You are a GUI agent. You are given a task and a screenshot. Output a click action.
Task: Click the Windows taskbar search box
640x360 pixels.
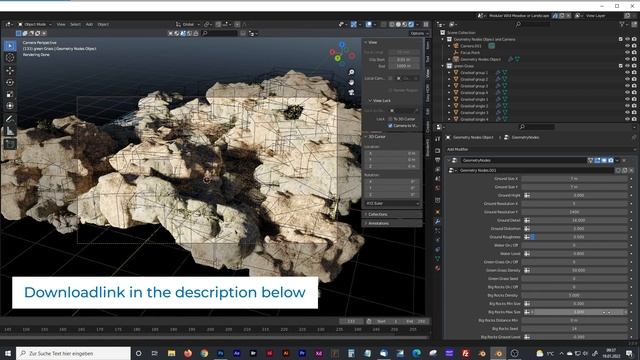[73, 353]
